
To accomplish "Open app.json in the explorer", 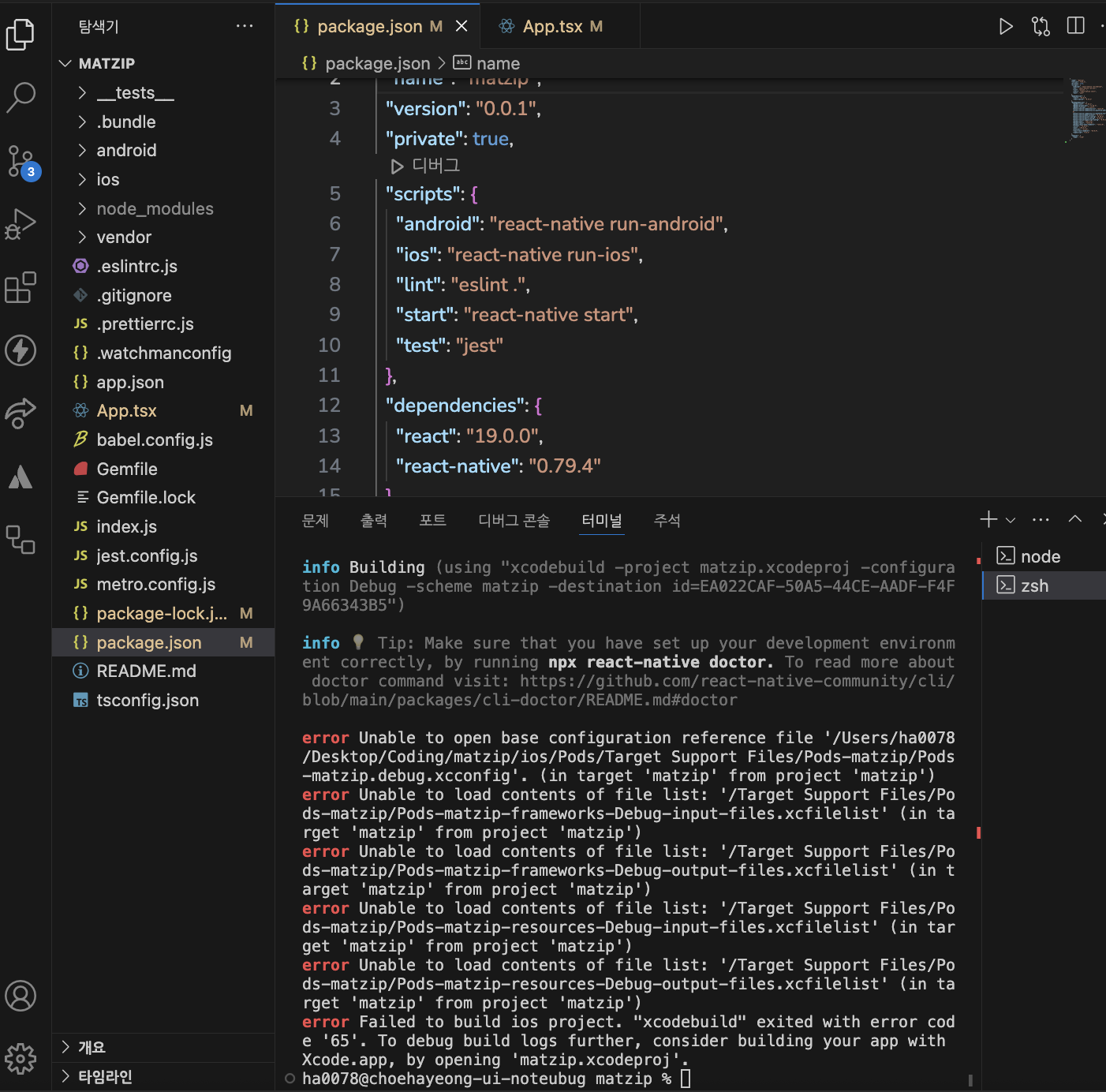I will click(163, 382).
